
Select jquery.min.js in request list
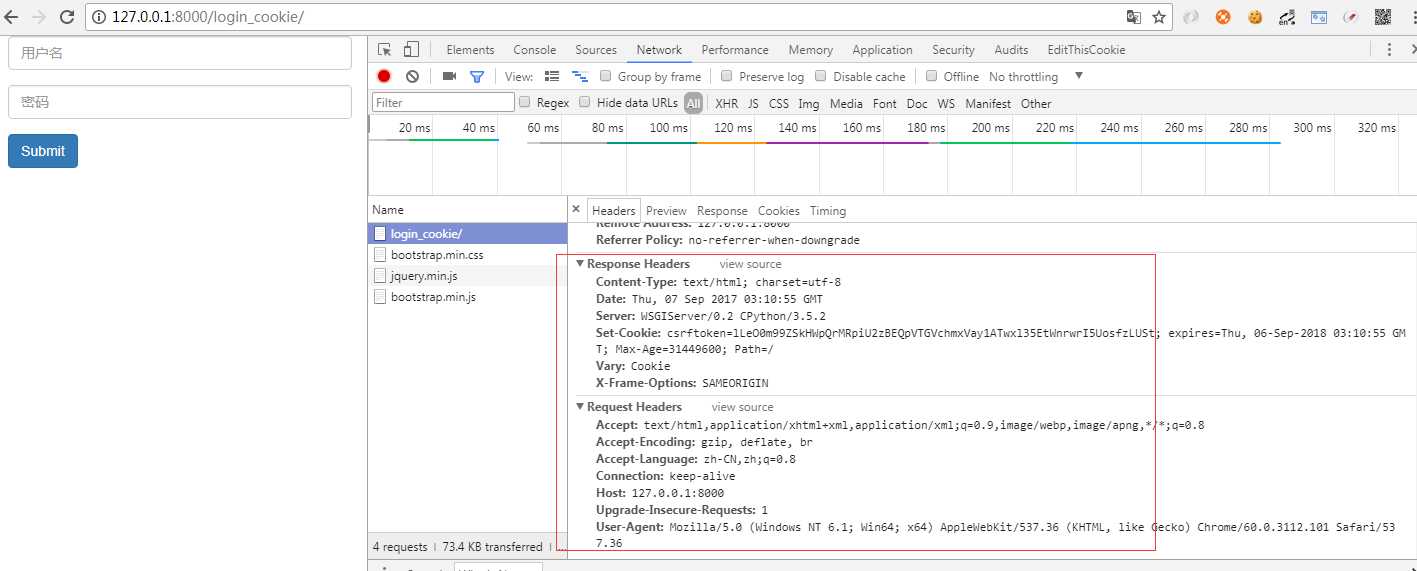tap(467, 276)
